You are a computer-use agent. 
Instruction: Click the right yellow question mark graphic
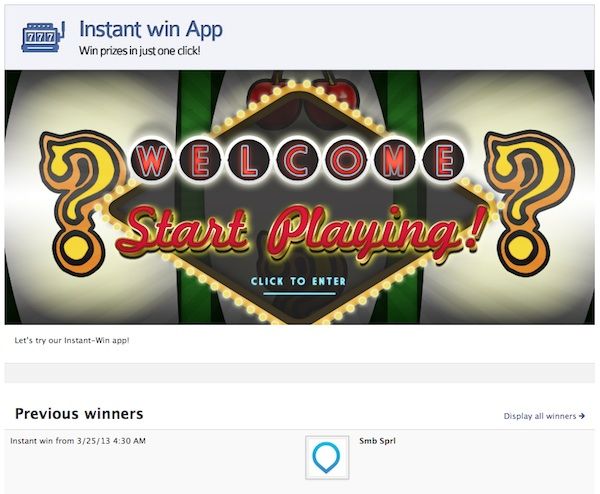click(531, 203)
